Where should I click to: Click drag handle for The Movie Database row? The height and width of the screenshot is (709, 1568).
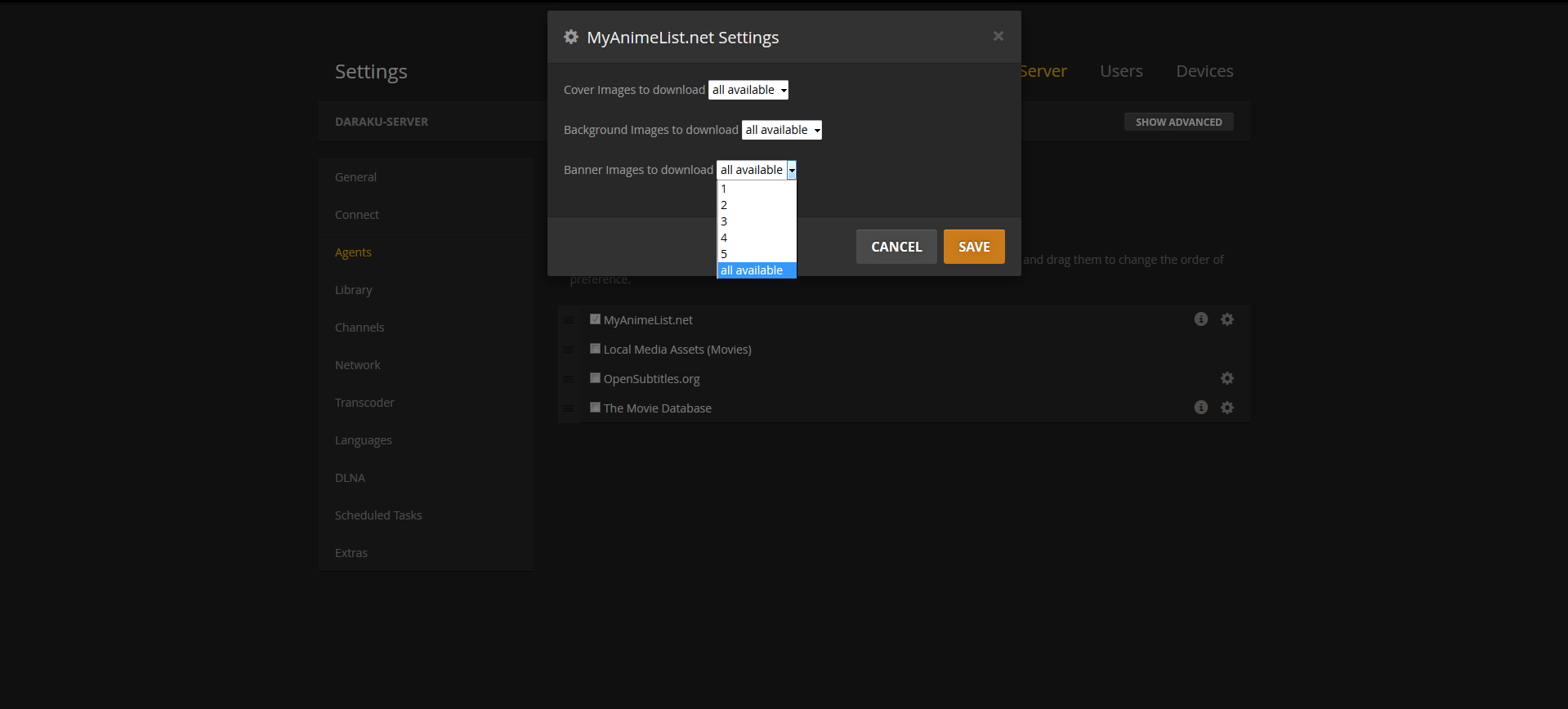[568, 408]
